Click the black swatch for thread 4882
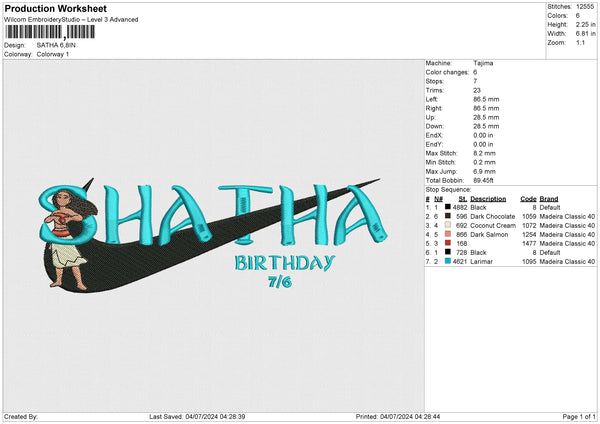The width and height of the screenshot is (600, 424). click(447, 207)
